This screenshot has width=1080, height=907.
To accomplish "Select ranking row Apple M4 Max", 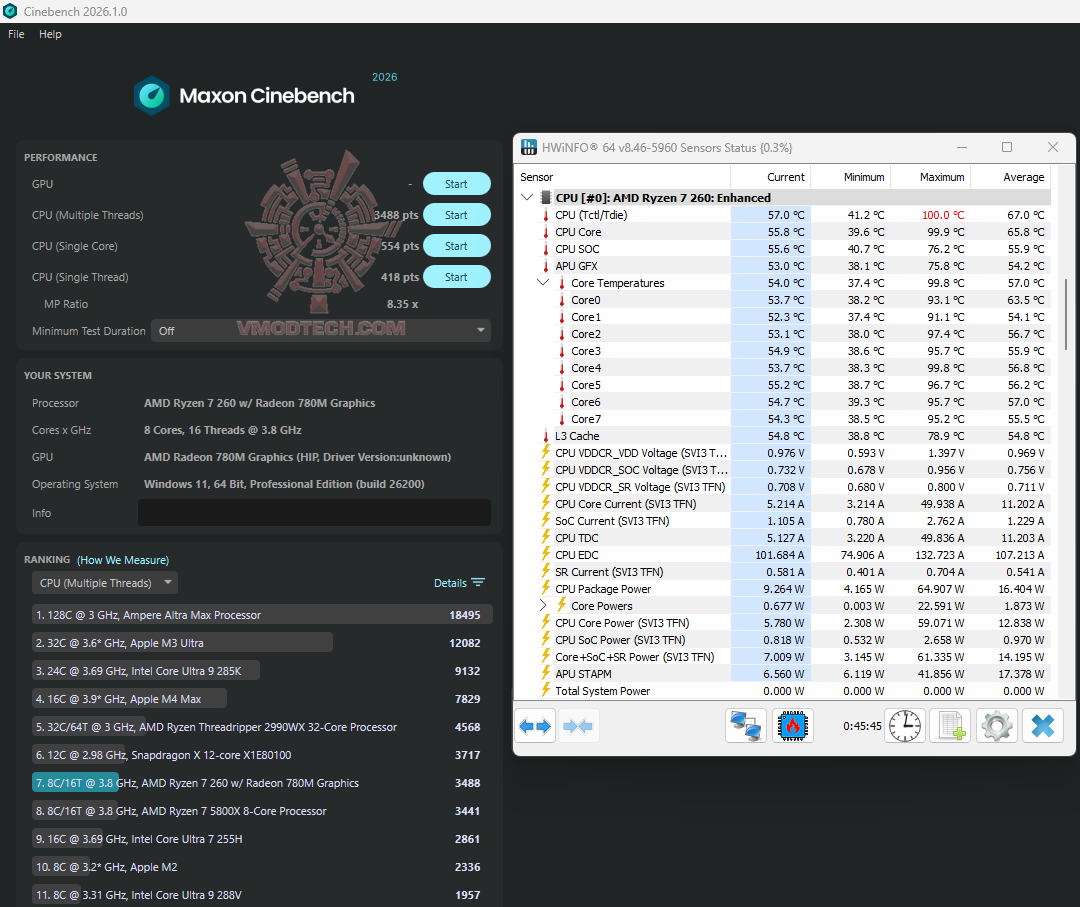I will point(262,699).
